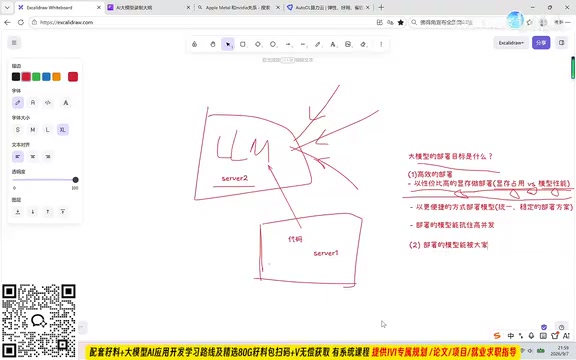Click the 'server2' text on canvas
Viewport: 576px width, 360px height.
click(235, 178)
